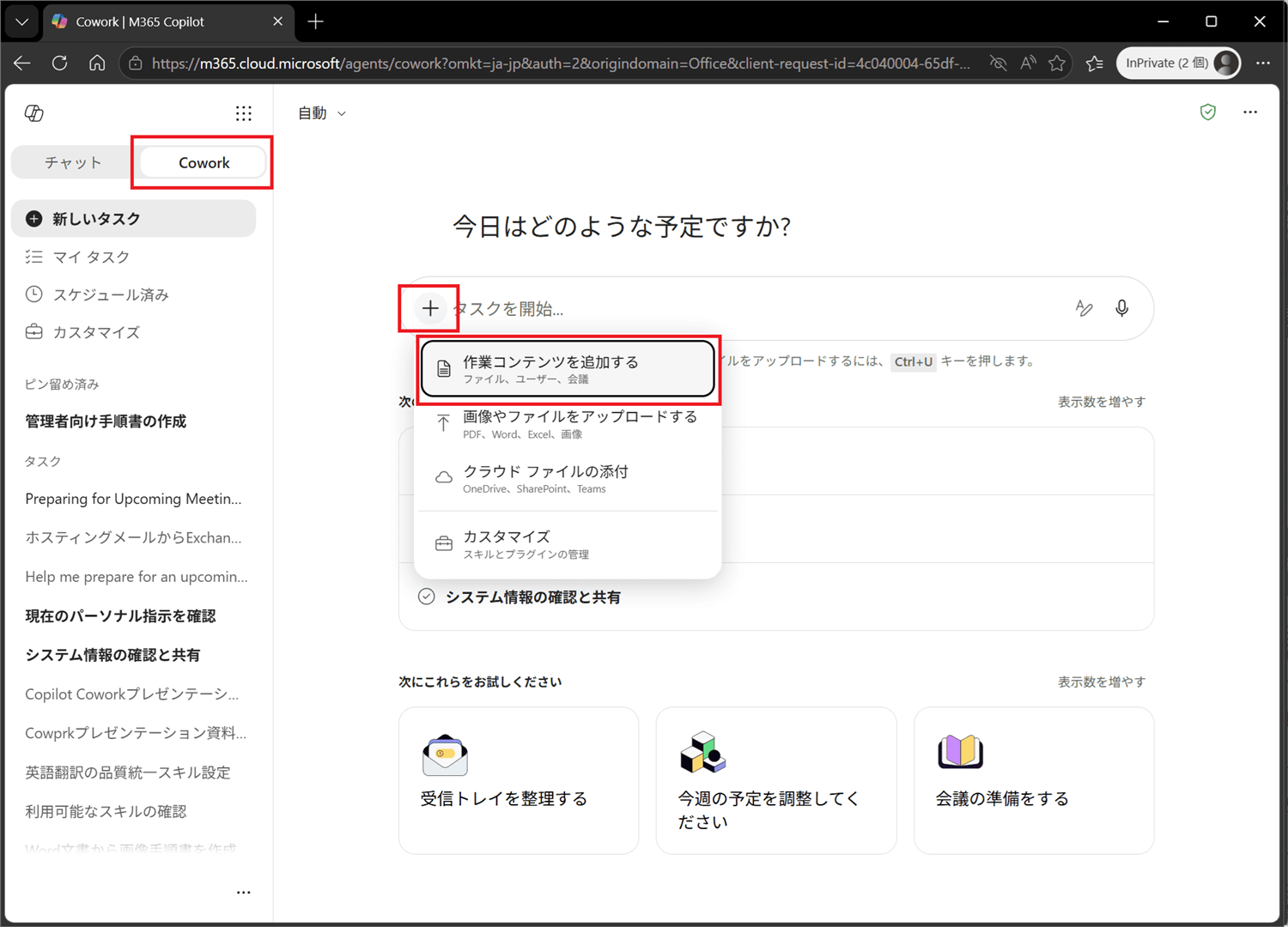This screenshot has height=927, width=1288.
Task: Click the prompt rewrite pen icon
Action: (1084, 308)
